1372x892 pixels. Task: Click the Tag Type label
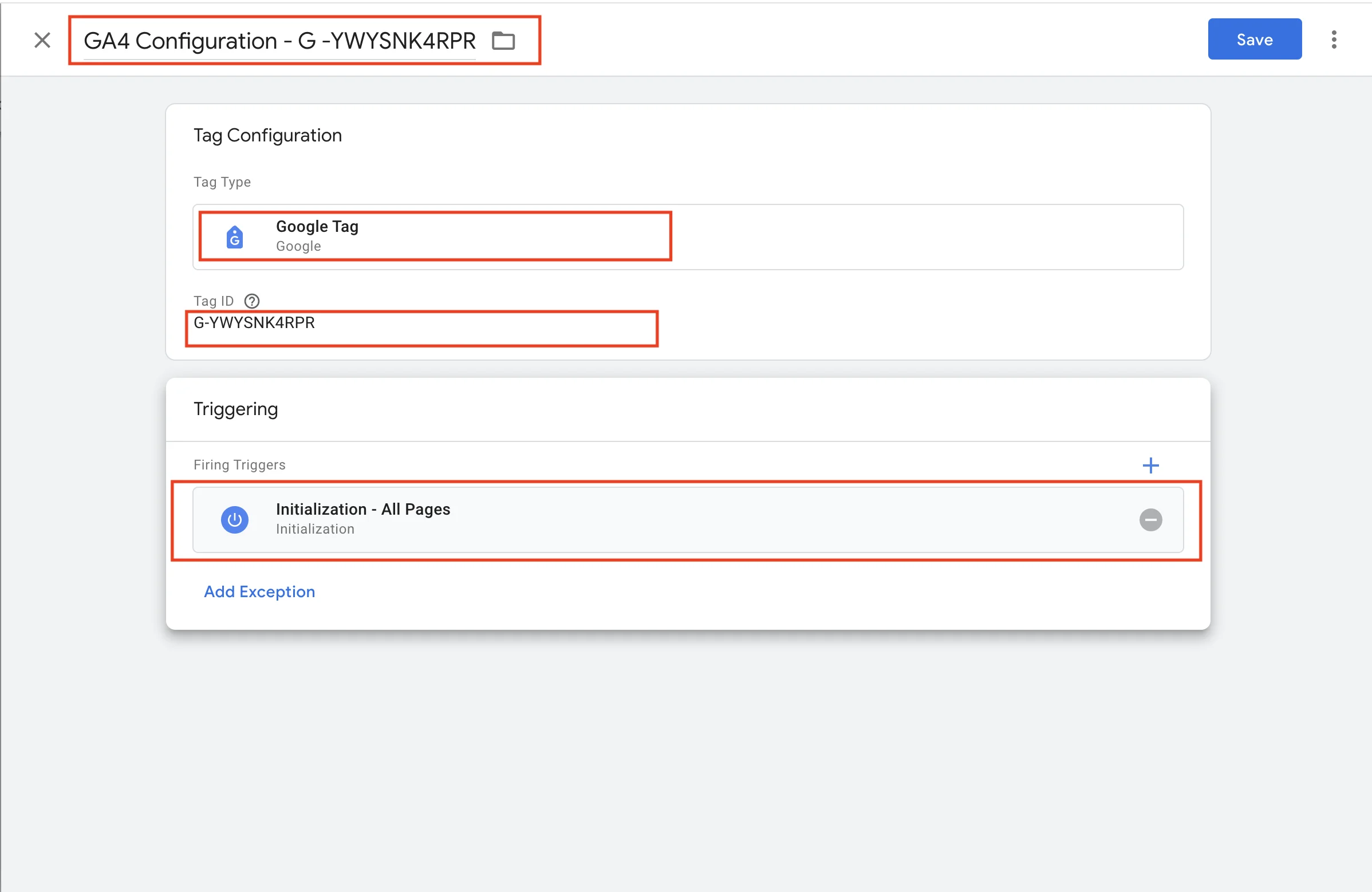(222, 182)
